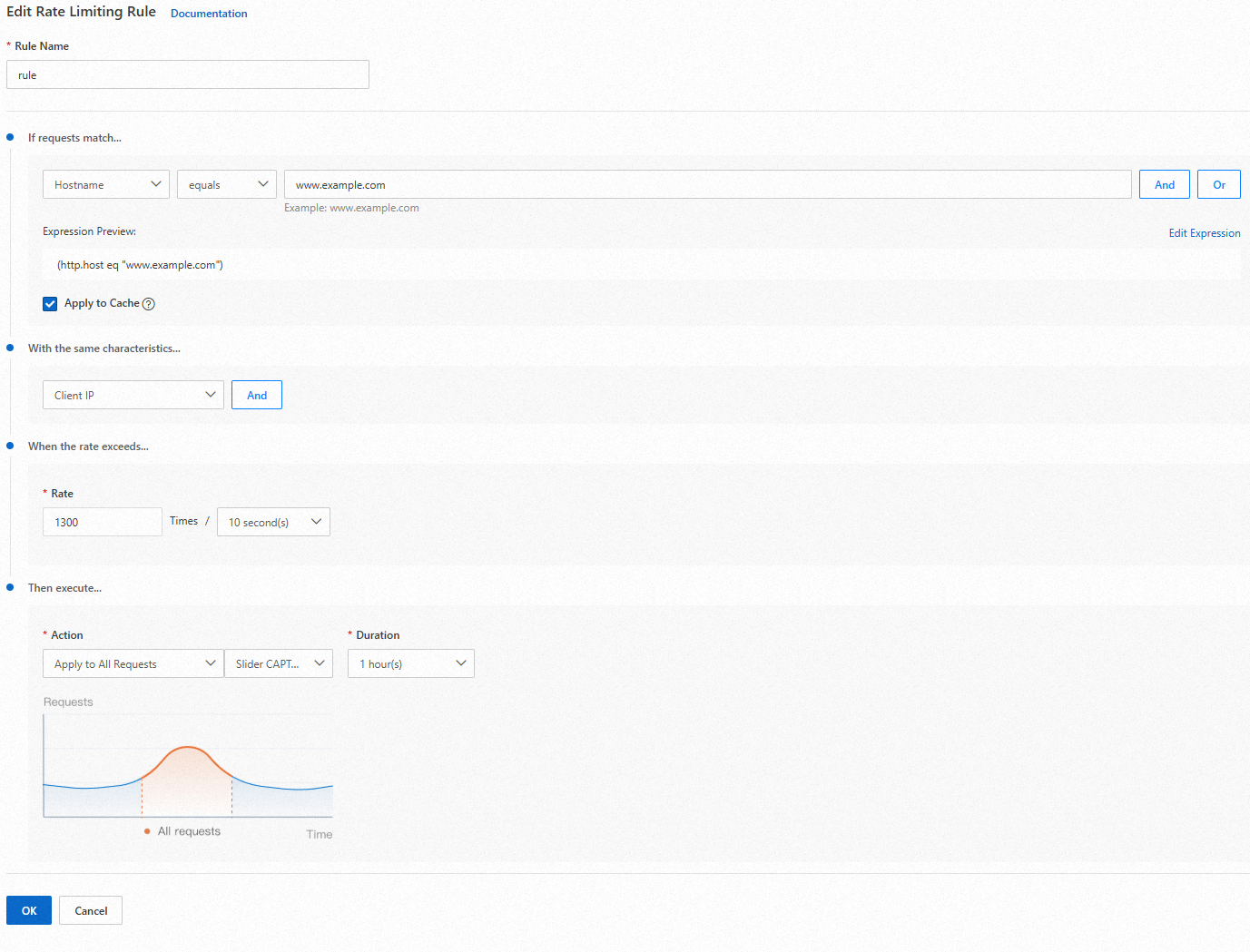The image size is (1250, 952).
Task: Open the Documentation link
Action: point(208,13)
